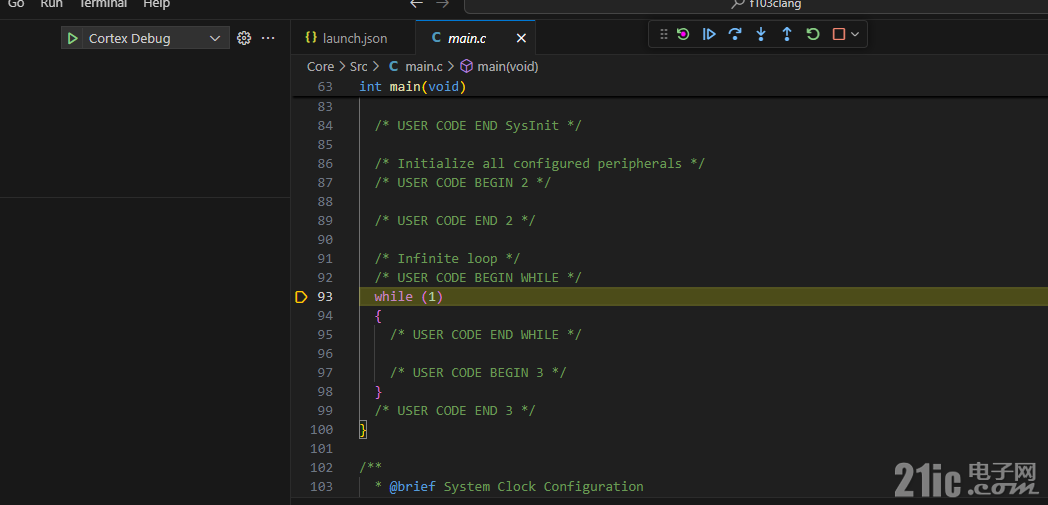The height and width of the screenshot is (505, 1048).
Task: Click line number 100 in the gutter
Action: pyautogui.click(x=321, y=430)
